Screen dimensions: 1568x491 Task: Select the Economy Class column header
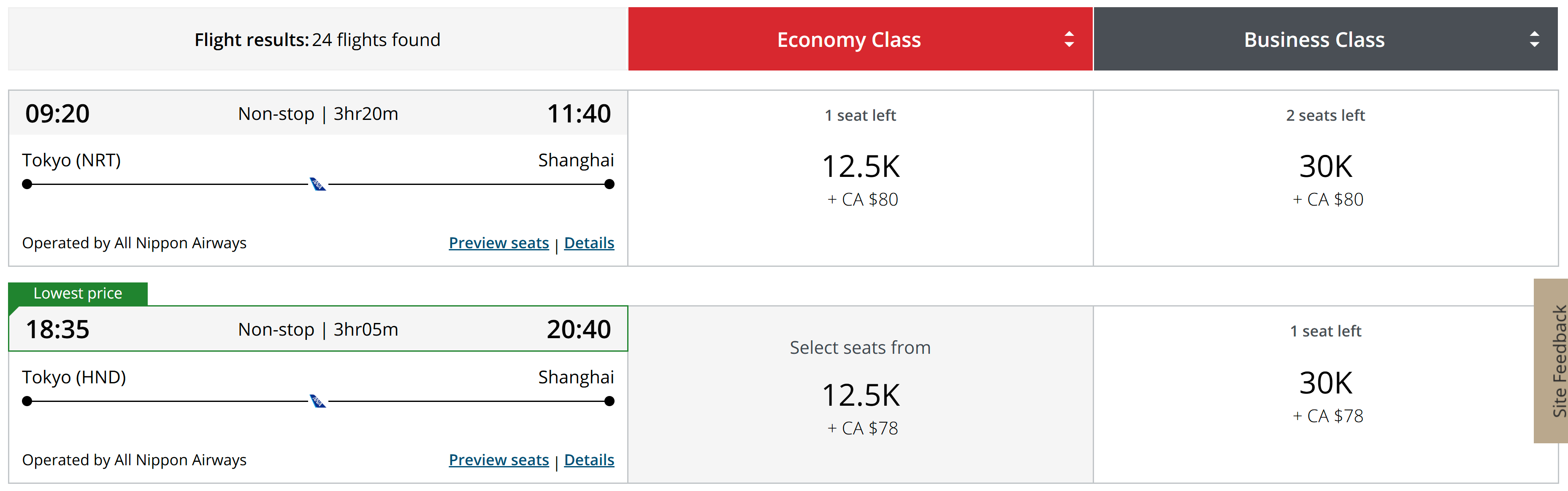[860, 39]
